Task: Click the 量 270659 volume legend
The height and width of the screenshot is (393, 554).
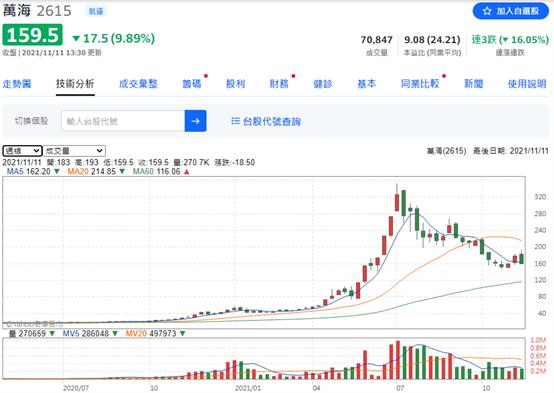Action: pos(31,333)
